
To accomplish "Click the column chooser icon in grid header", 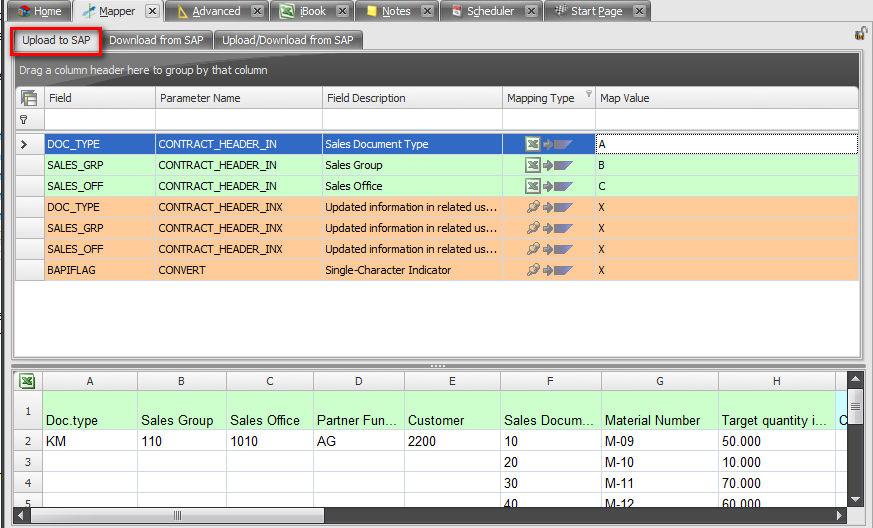I will (29, 98).
